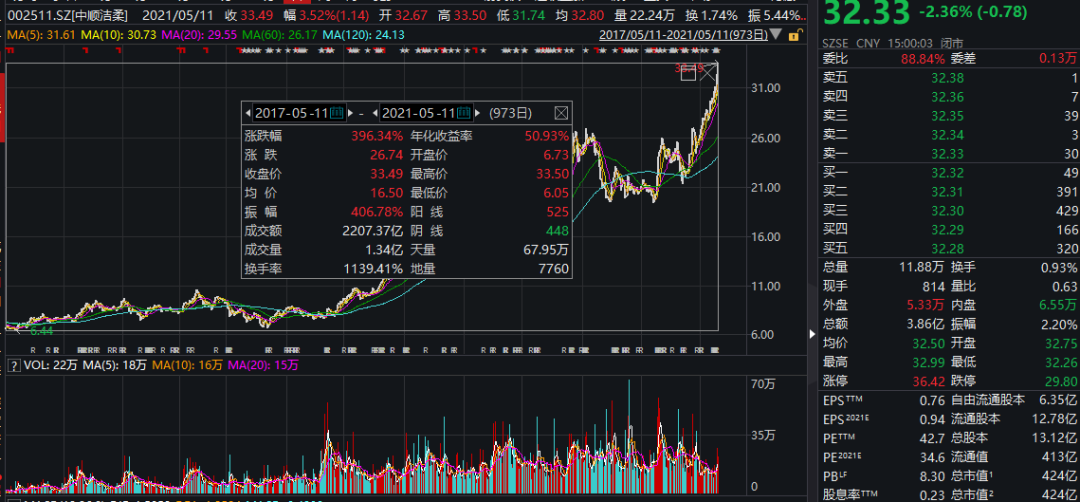Screen dimensions: 1080x502
Task: Step end date back with left arrow
Action: click(377, 113)
